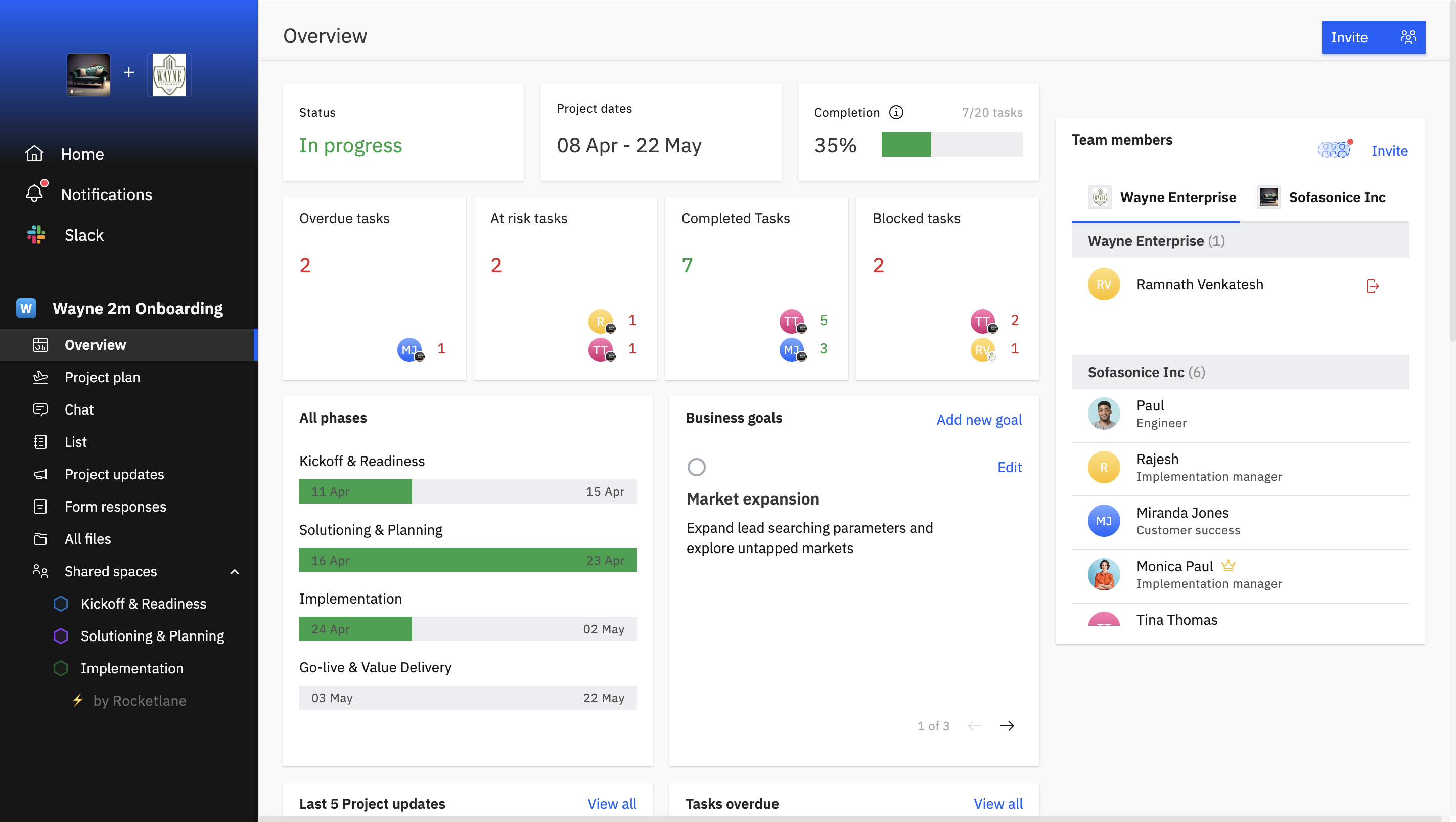This screenshot has width=1456, height=822.
Task: Click the completion info icon
Action: pos(896,112)
